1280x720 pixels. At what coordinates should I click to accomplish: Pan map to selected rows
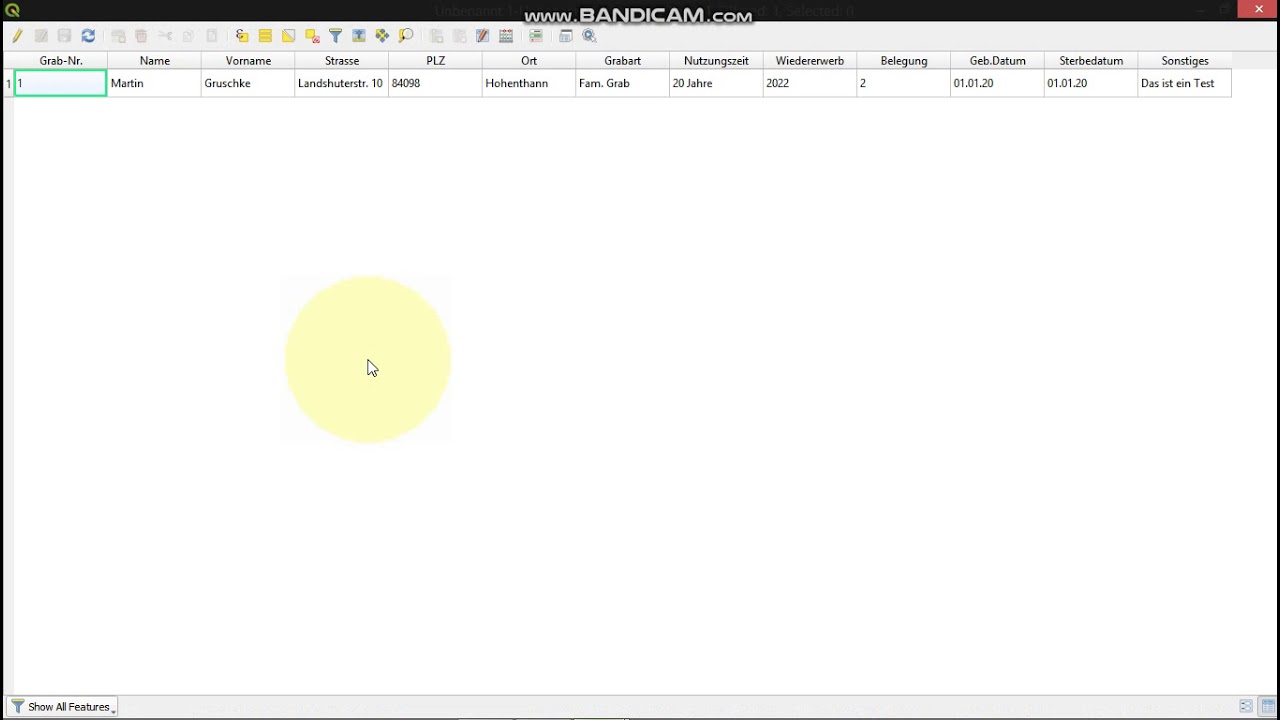pos(382,36)
